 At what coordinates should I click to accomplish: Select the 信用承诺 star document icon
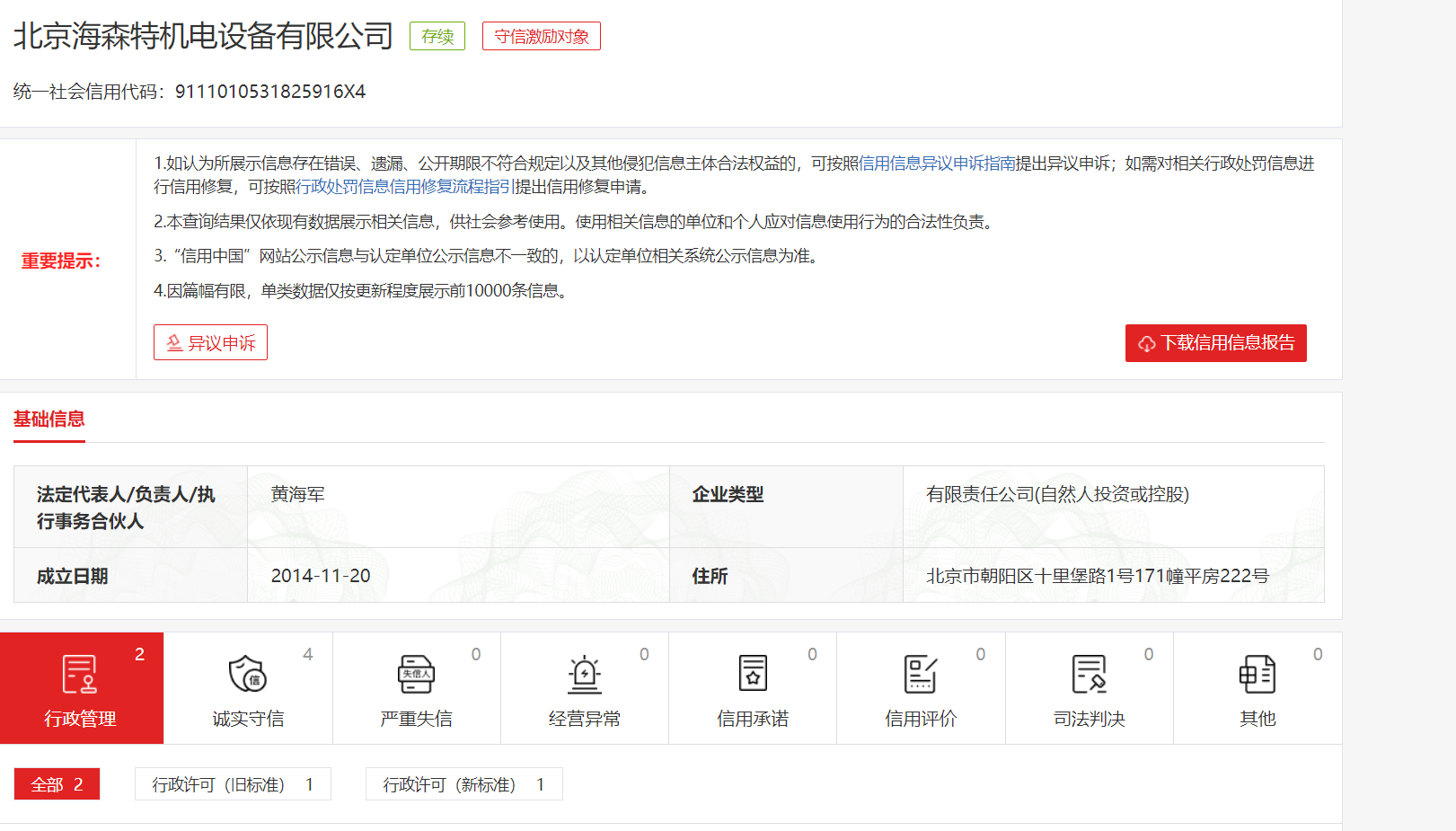click(753, 674)
